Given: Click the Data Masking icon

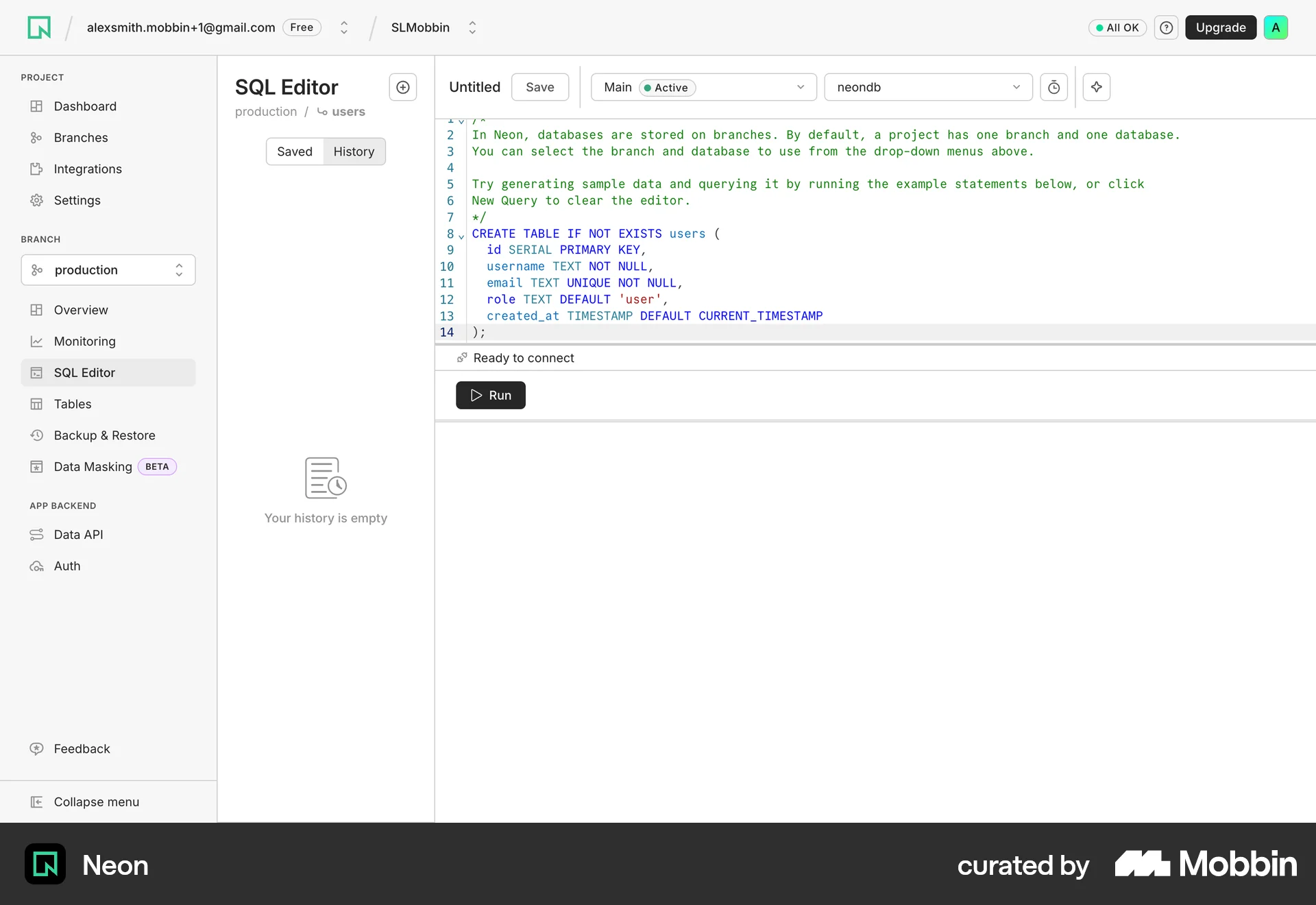Looking at the screenshot, I should point(36,467).
